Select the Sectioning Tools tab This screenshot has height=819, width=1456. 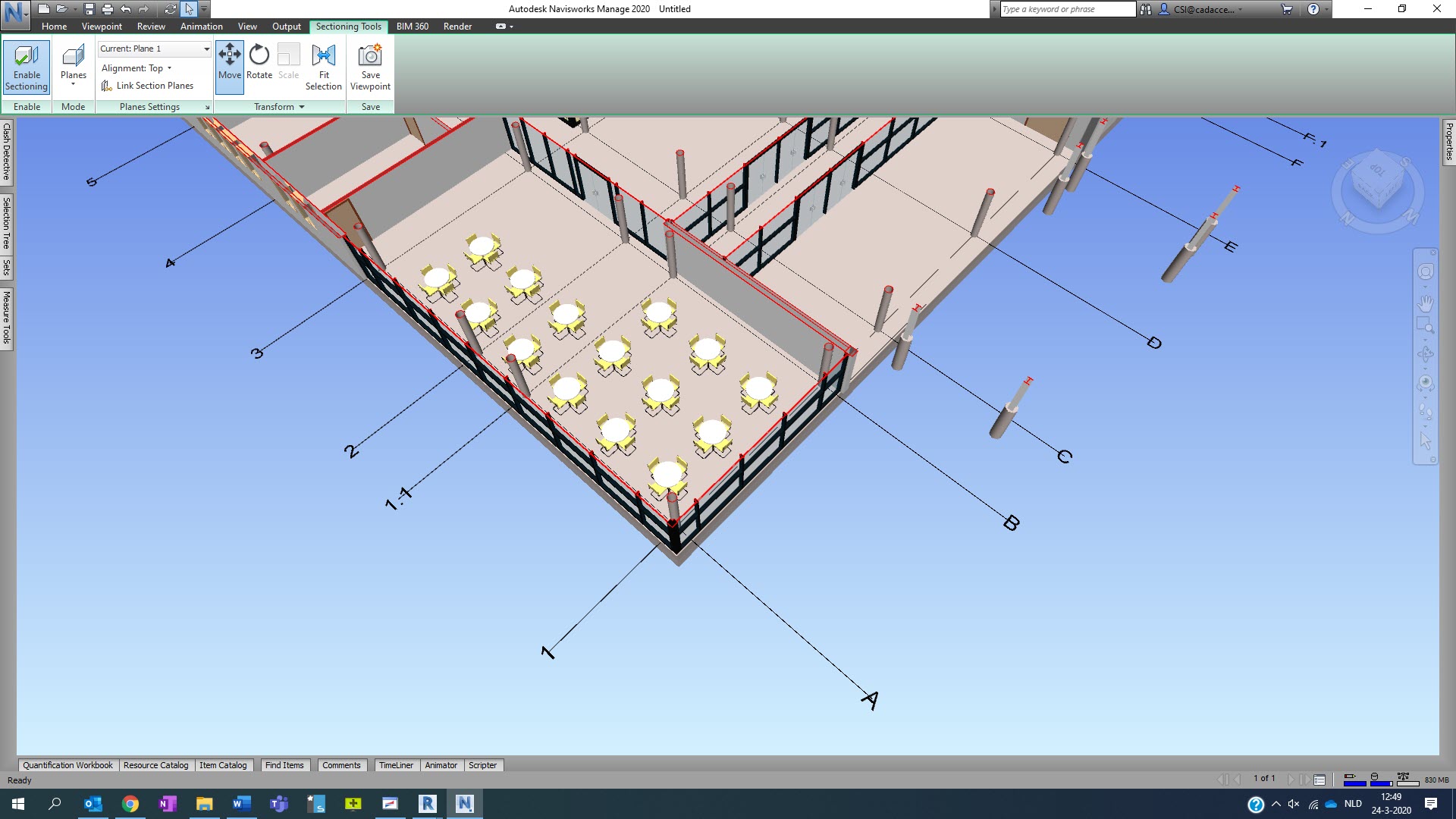point(348,27)
